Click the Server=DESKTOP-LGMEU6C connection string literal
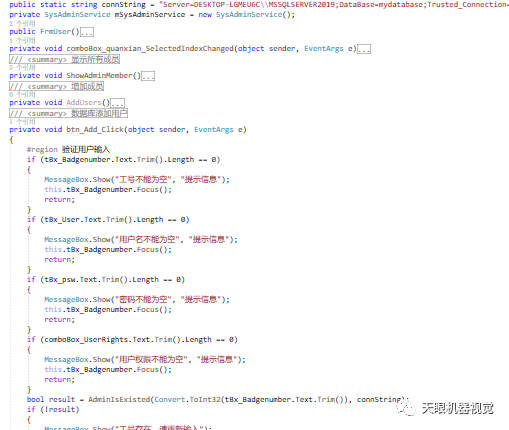 tap(334, 5)
